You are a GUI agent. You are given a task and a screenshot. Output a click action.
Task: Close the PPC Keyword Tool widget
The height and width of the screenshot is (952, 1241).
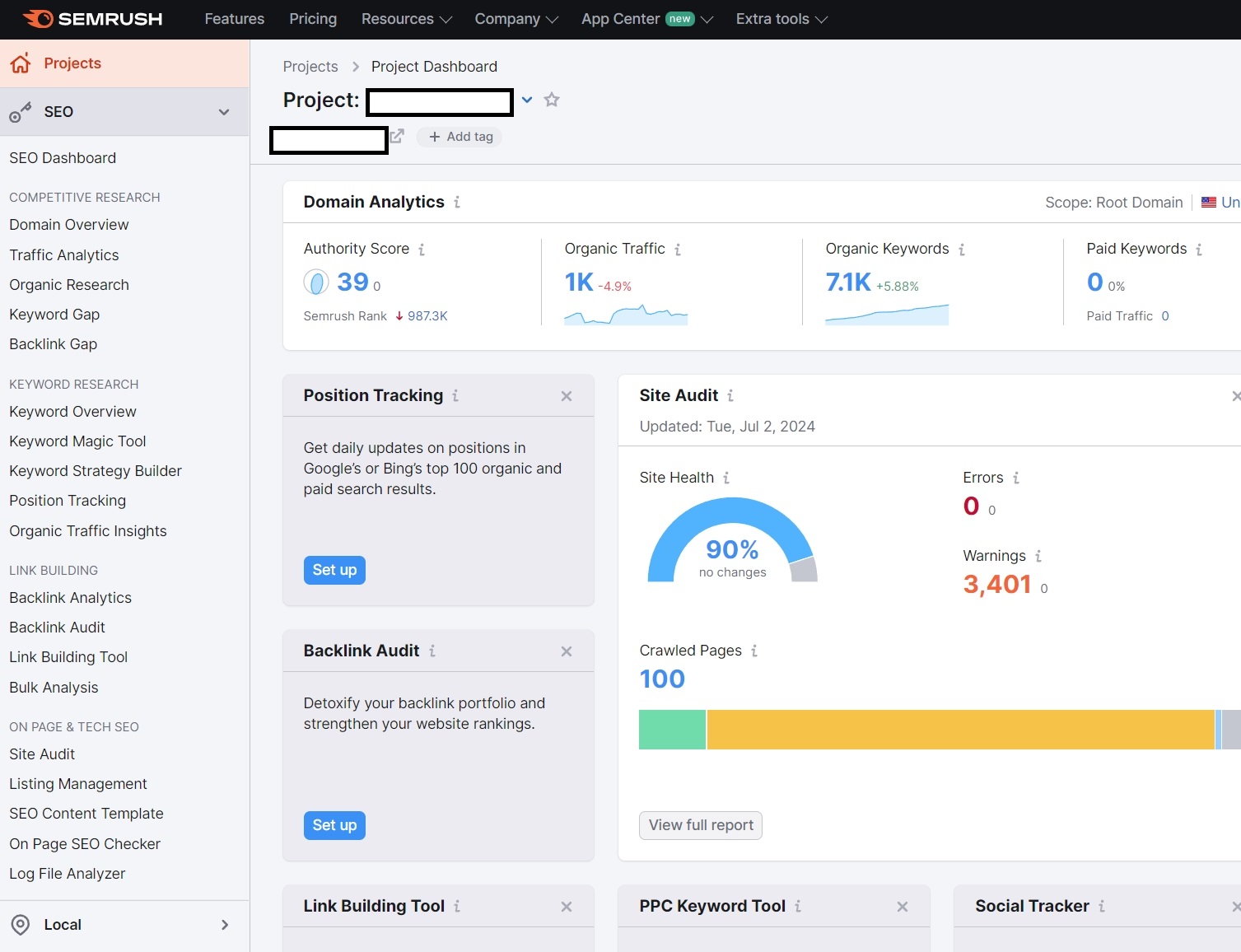pos(903,907)
